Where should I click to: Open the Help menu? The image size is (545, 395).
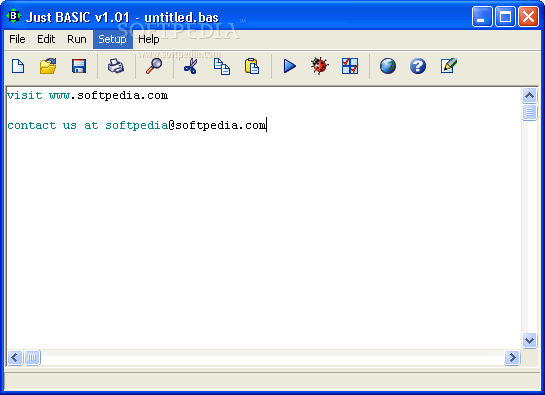(x=149, y=39)
